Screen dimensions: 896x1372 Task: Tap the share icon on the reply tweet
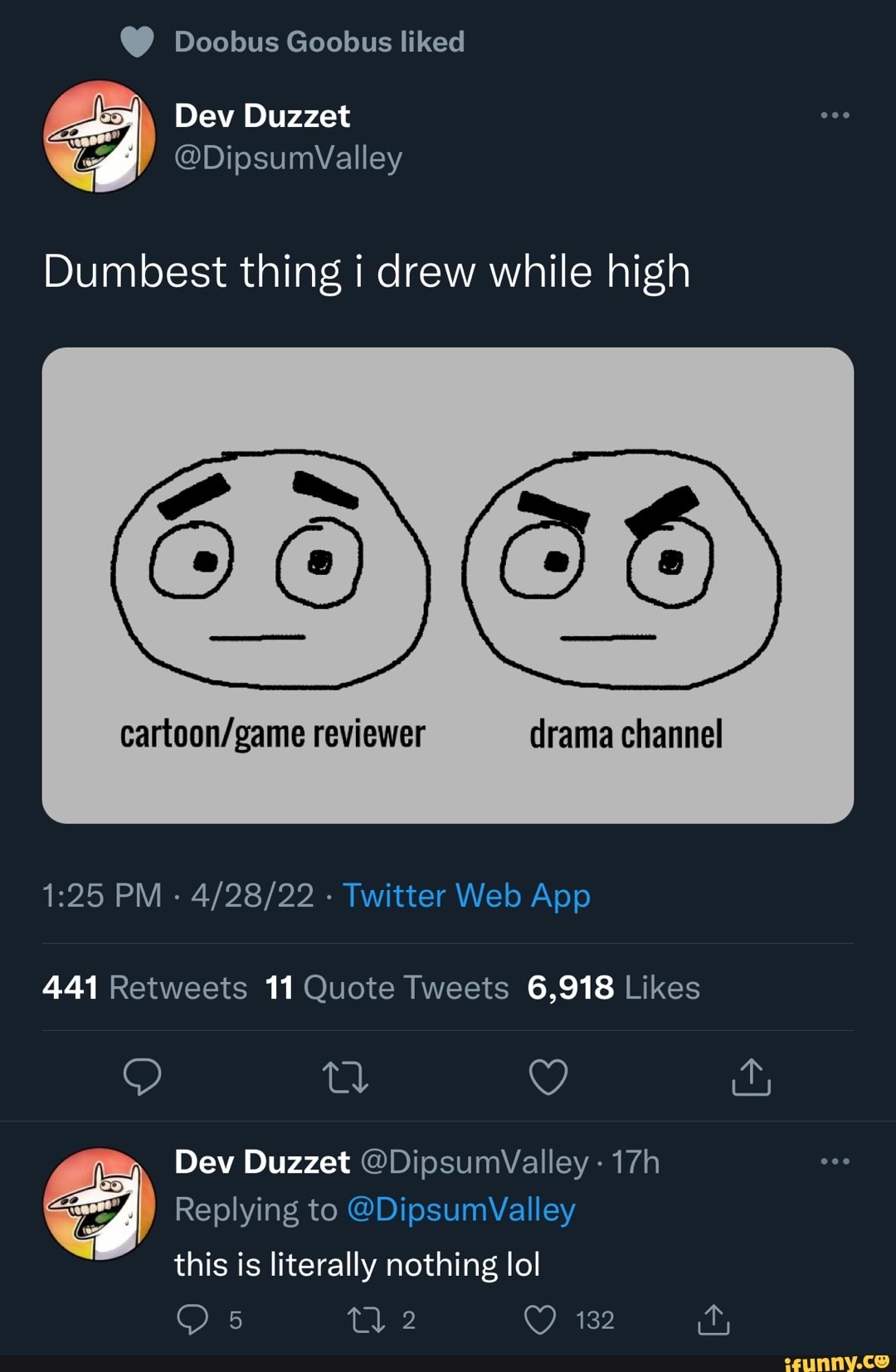pos(713,1319)
